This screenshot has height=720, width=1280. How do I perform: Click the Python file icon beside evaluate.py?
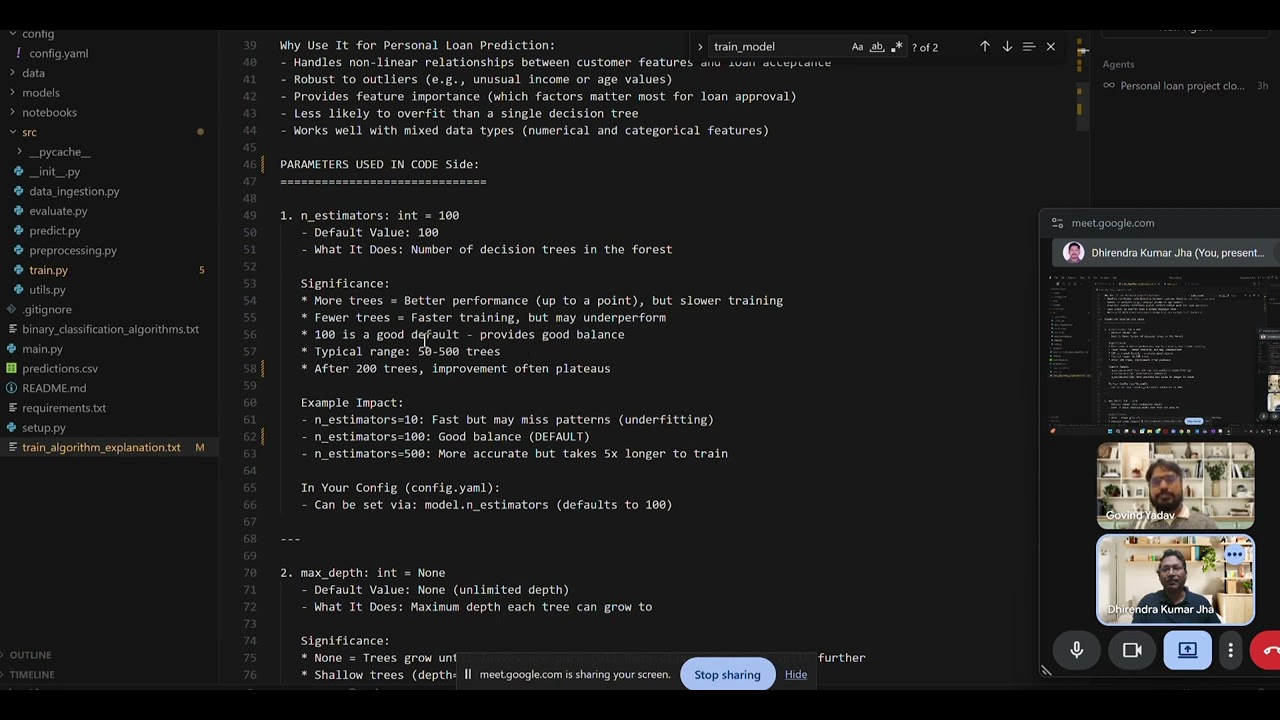point(19,211)
